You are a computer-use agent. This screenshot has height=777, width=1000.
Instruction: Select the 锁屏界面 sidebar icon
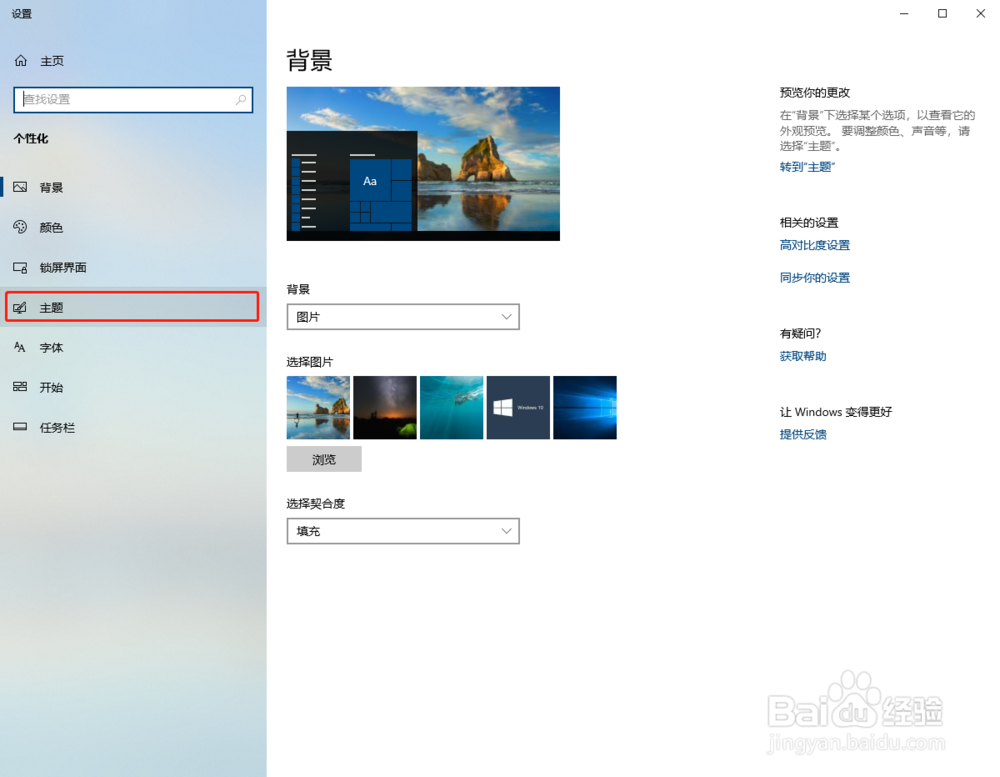point(21,267)
